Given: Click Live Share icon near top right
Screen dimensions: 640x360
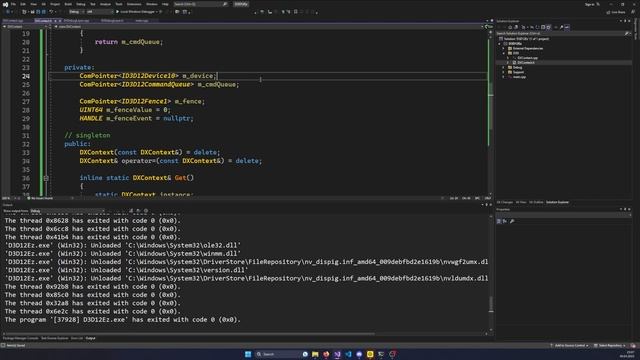Looking at the screenshot, I should pyautogui.click(x=608, y=12).
